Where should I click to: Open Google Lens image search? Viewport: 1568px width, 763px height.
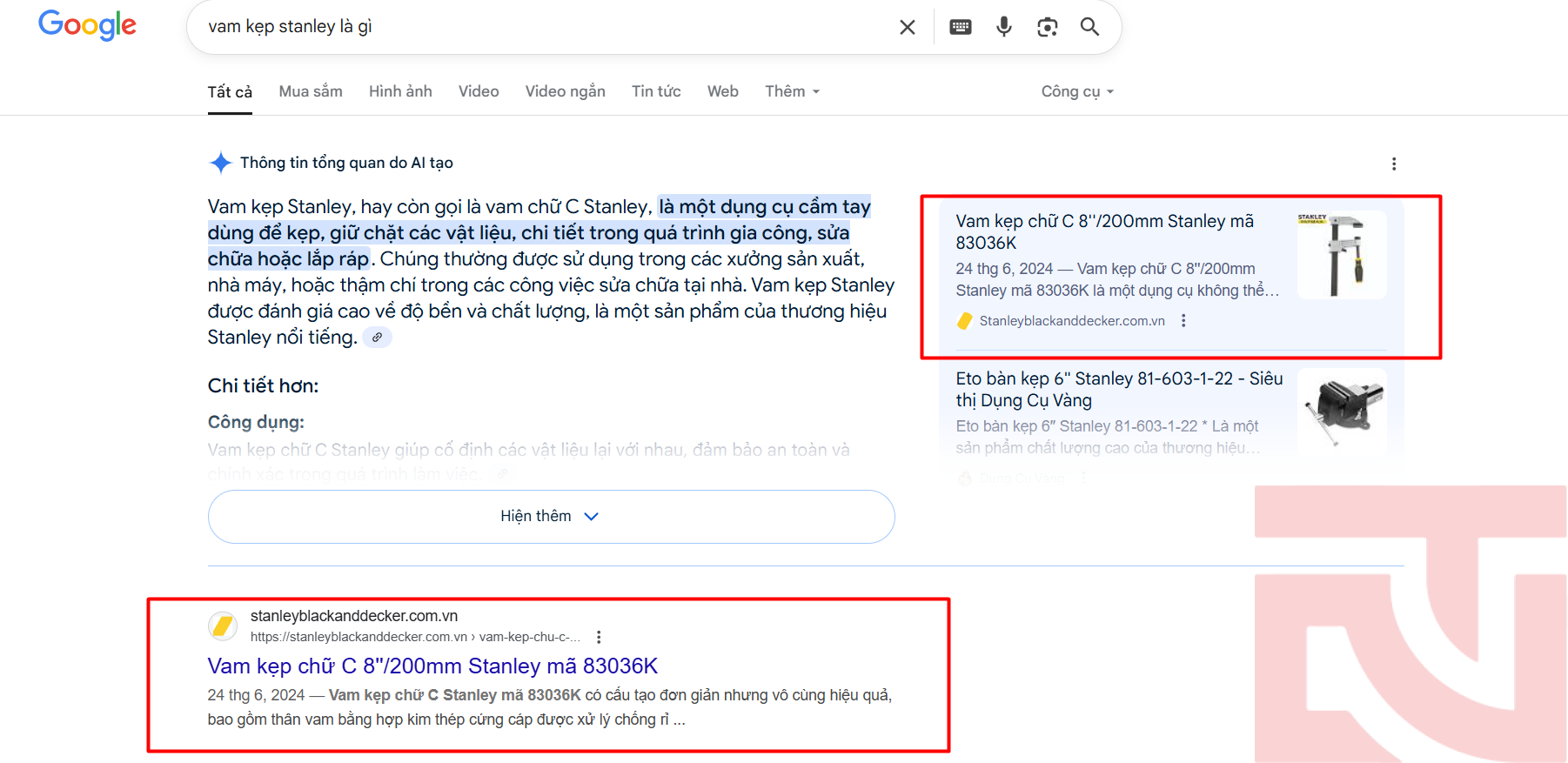click(1048, 27)
